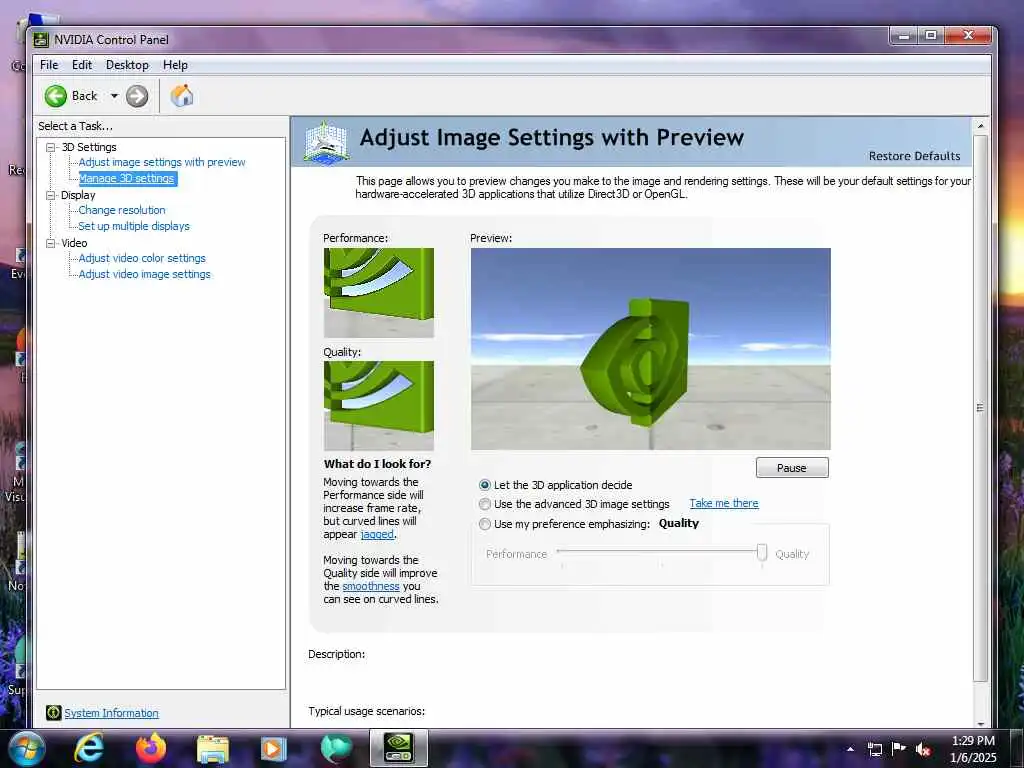The height and width of the screenshot is (768, 1024).
Task: Open the System Information link
Action: coord(111,713)
